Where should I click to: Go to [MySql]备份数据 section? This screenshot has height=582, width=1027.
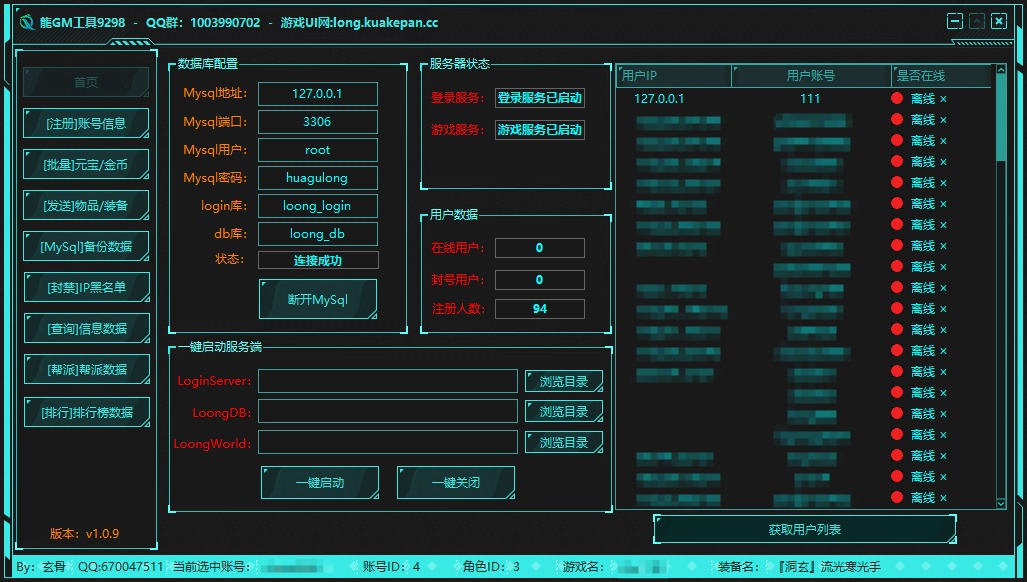(86, 246)
